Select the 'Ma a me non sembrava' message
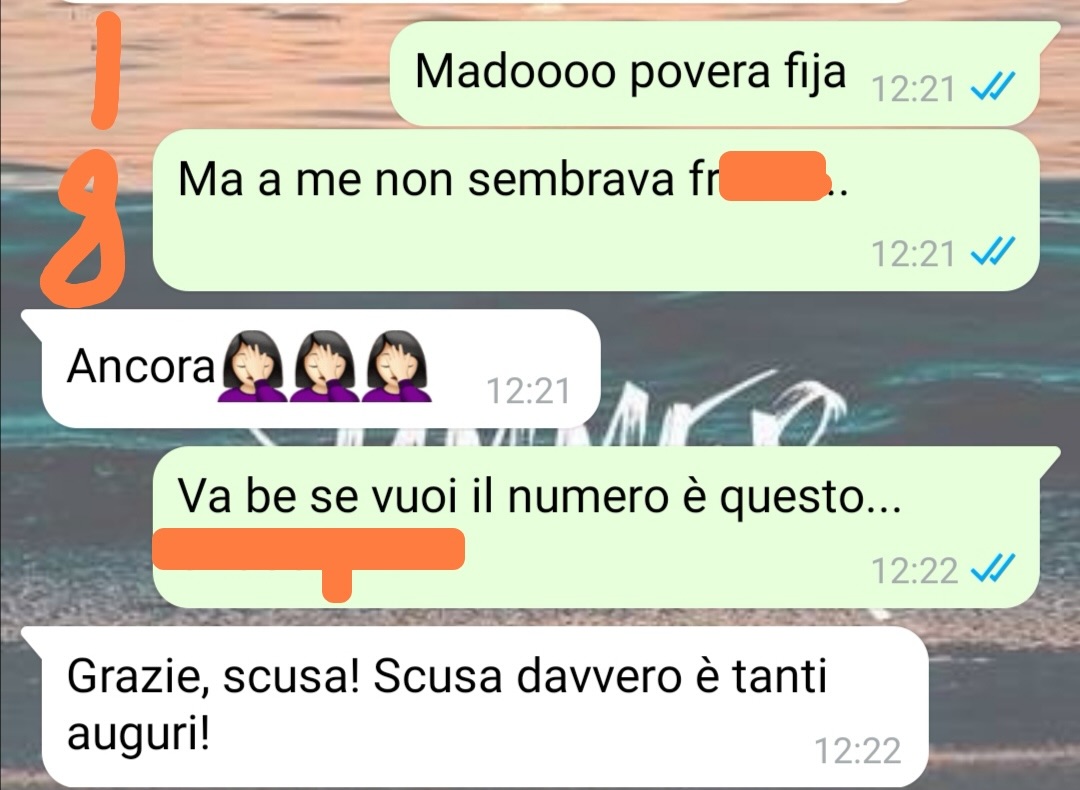1080x790 pixels. coord(596,210)
